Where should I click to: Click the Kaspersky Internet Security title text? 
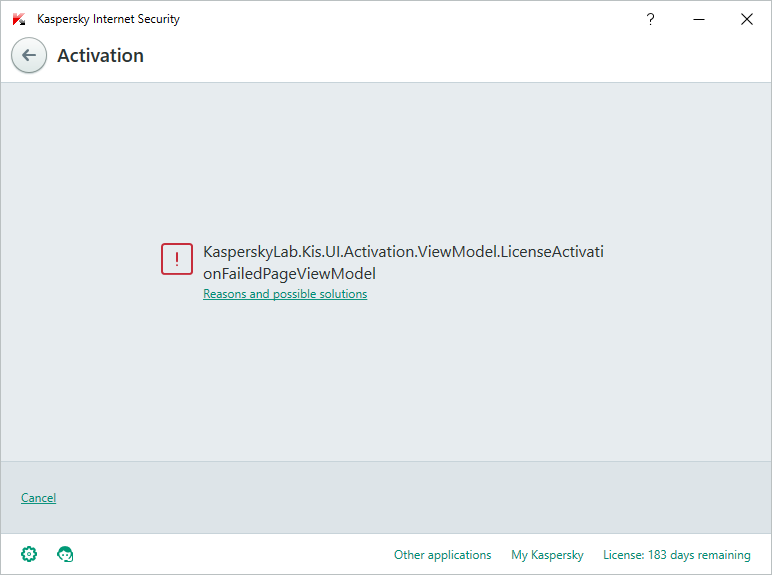coord(108,19)
